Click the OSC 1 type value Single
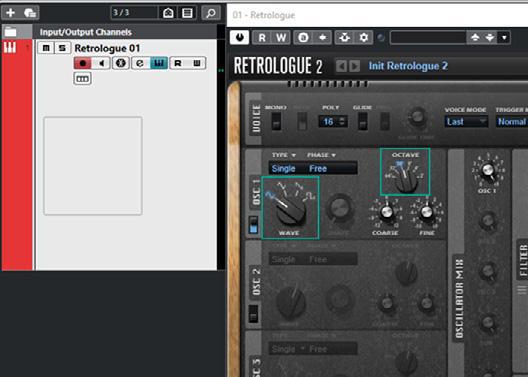 pos(284,168)
